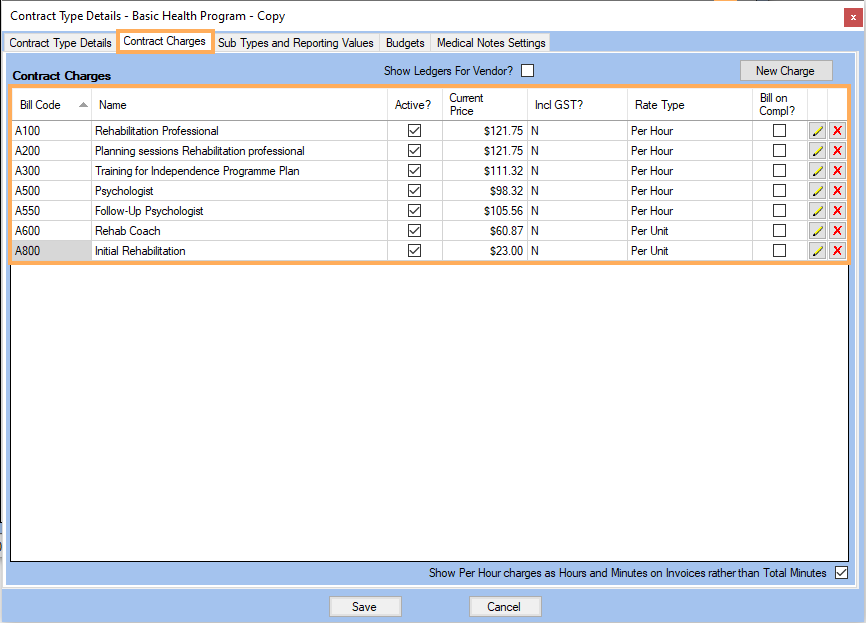Sort by Bill Code column header
This screenshot has width=866, height=623.
(51, 105)
